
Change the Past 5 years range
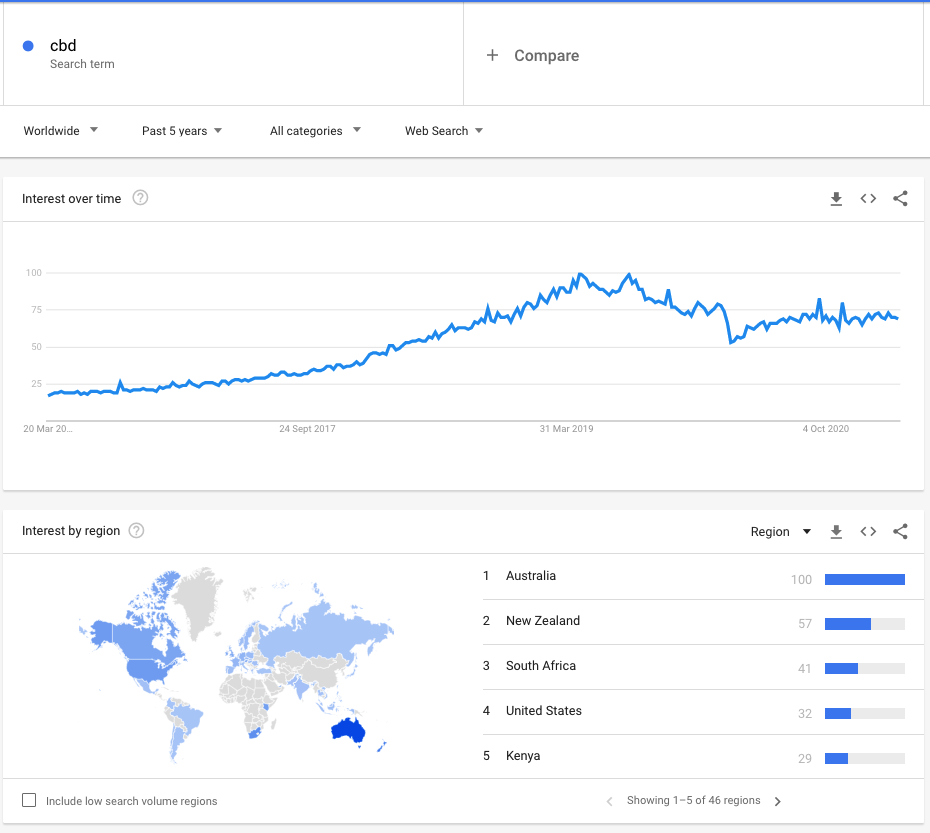coord(182,131)
